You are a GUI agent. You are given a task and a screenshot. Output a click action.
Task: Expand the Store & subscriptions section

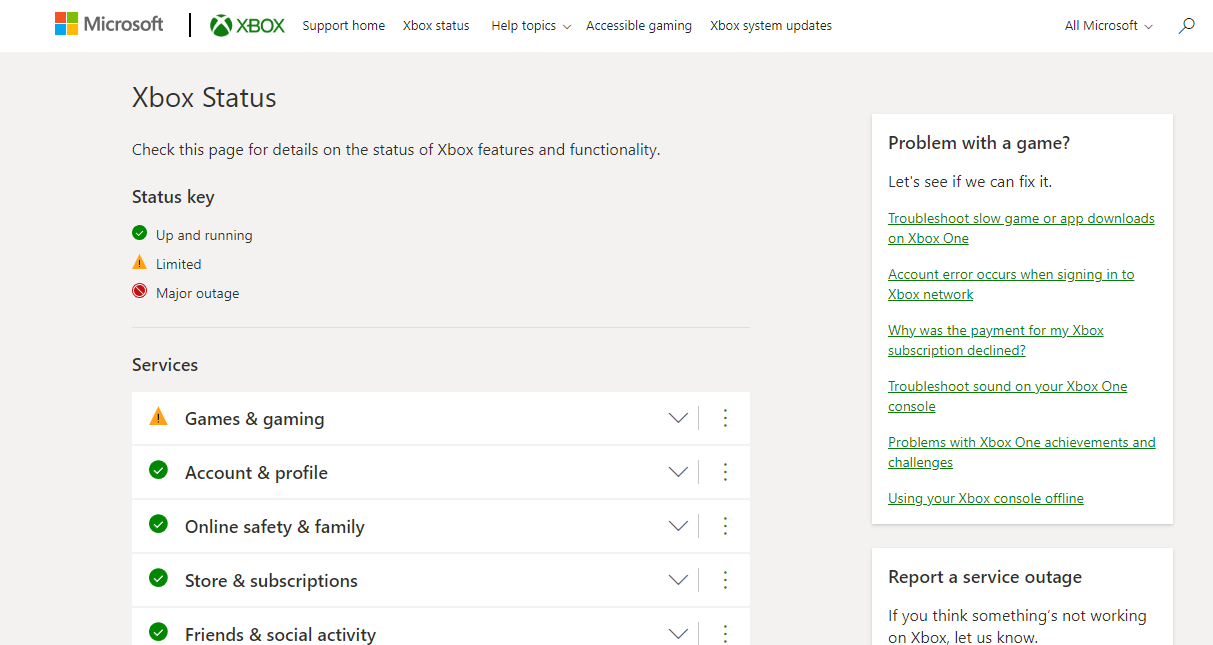click(x=678, y=581)
